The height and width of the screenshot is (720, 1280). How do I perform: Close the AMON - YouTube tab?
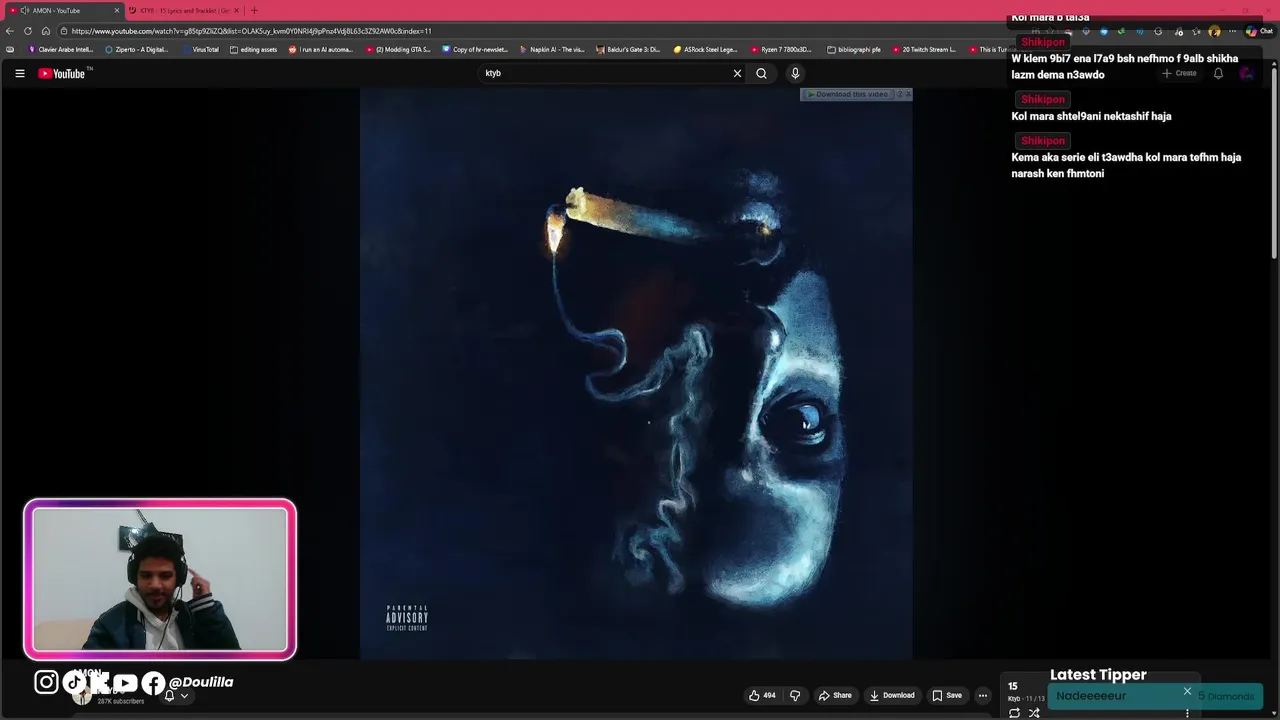(x=117, y=10)
